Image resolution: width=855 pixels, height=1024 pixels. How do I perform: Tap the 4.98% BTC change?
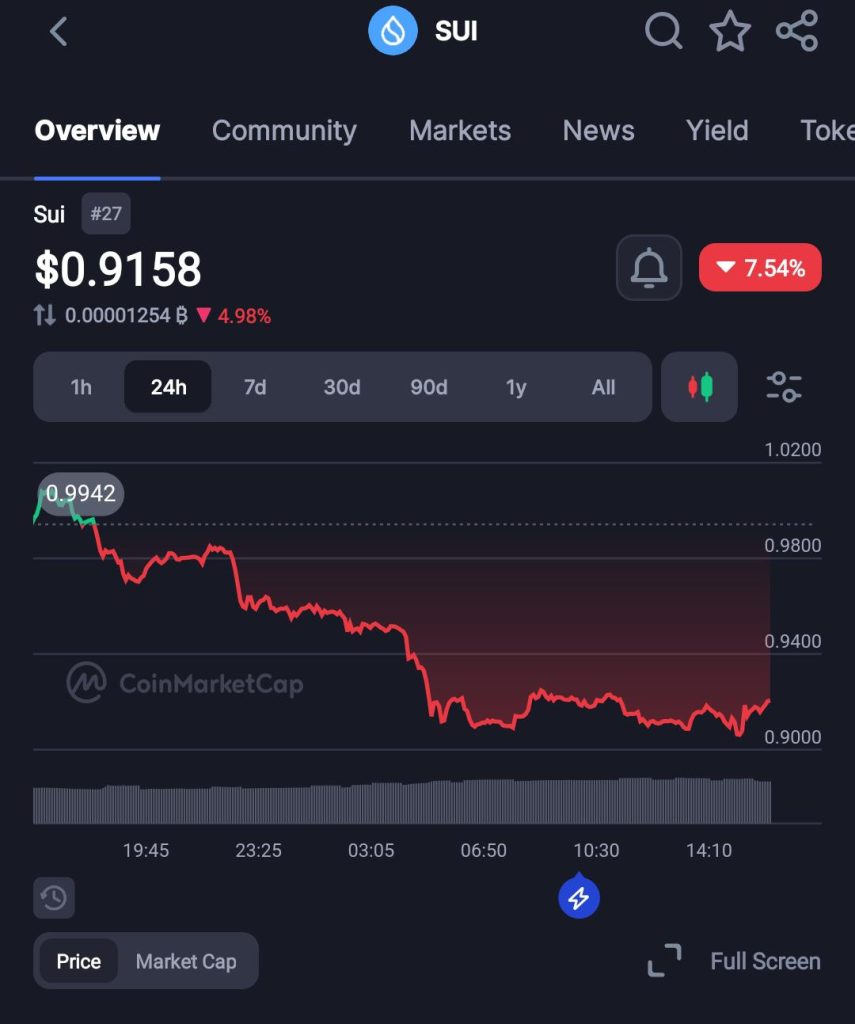(x=234, y=316)
